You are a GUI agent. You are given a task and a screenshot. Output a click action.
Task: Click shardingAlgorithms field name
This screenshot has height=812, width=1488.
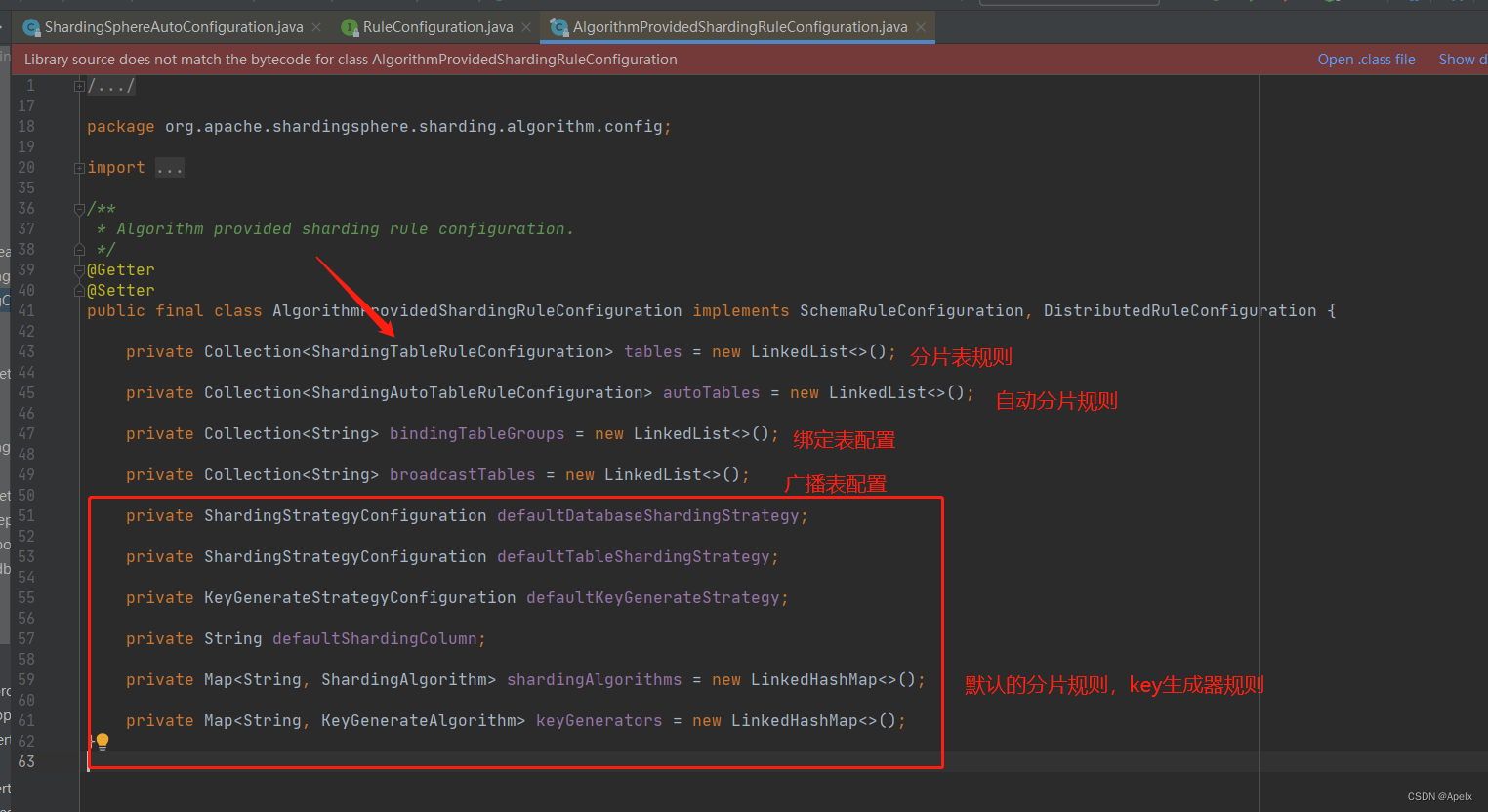point(594,679)
